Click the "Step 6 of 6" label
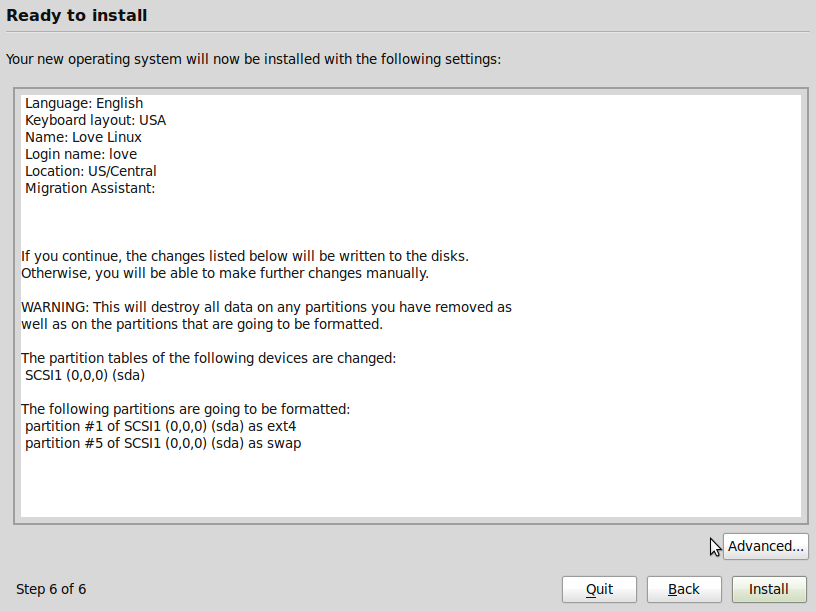 [51, 589]
